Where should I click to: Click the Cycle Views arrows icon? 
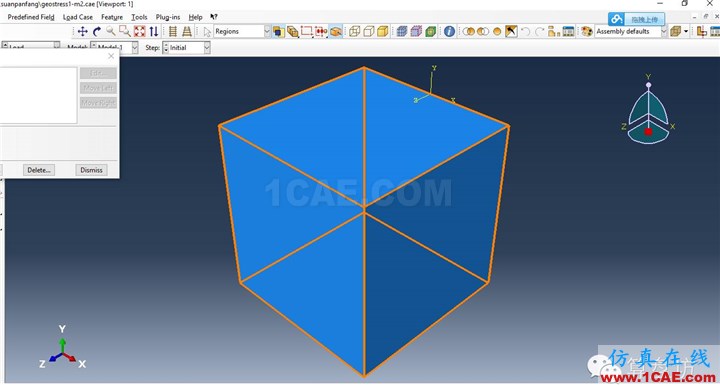[154, 31]
